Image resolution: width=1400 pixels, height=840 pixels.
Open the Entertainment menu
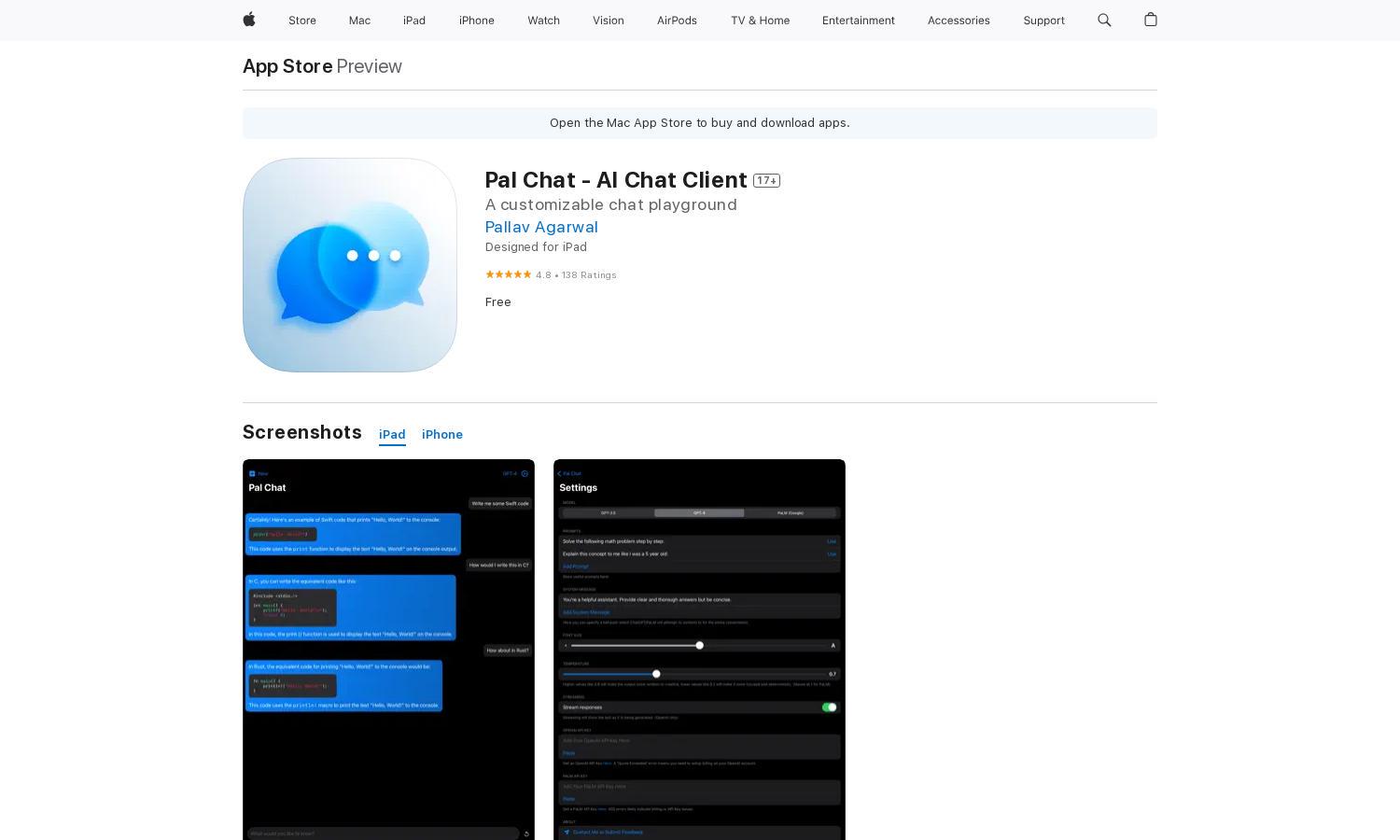[x=859, y=21]
